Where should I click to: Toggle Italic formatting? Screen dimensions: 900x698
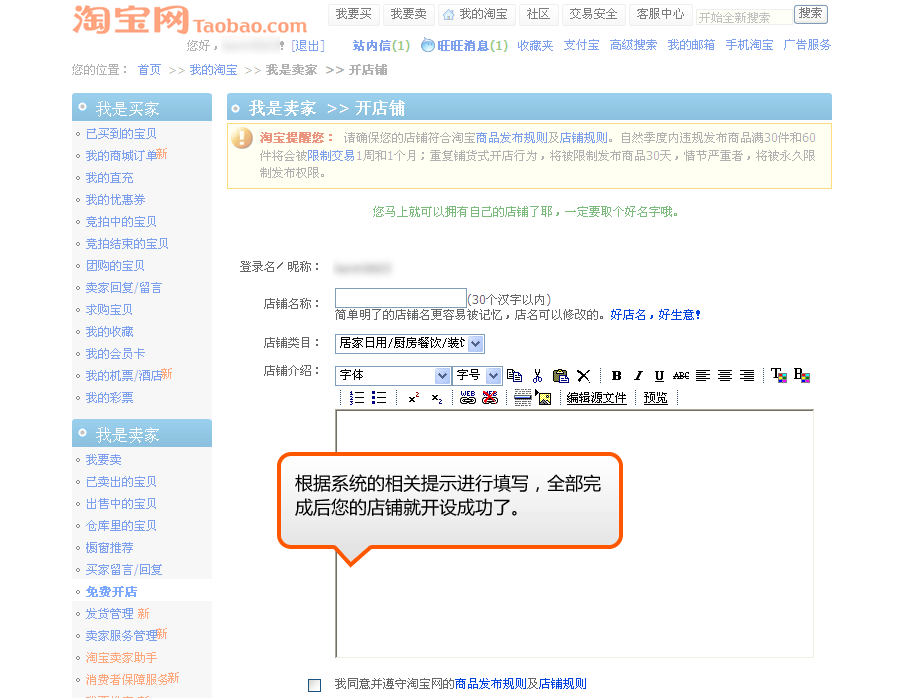pos(638,375)
